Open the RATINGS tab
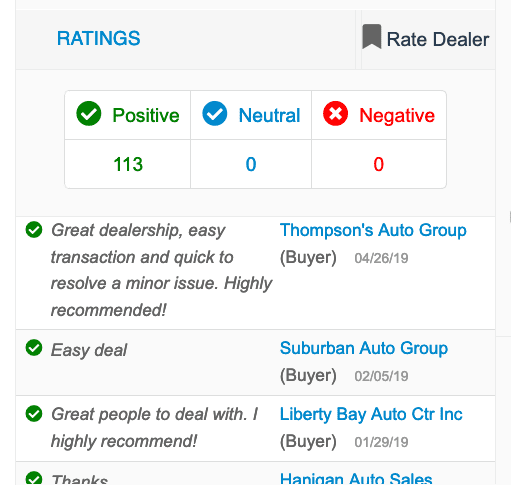Viewport: 511px width, 485px height. point(99,38)
